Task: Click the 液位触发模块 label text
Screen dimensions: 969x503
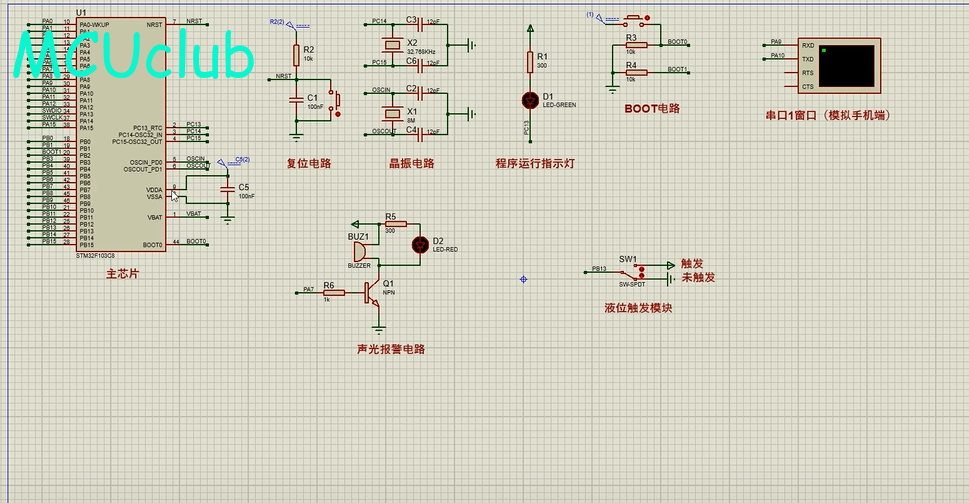Action: pyautogui.click(x=638, y=308)
